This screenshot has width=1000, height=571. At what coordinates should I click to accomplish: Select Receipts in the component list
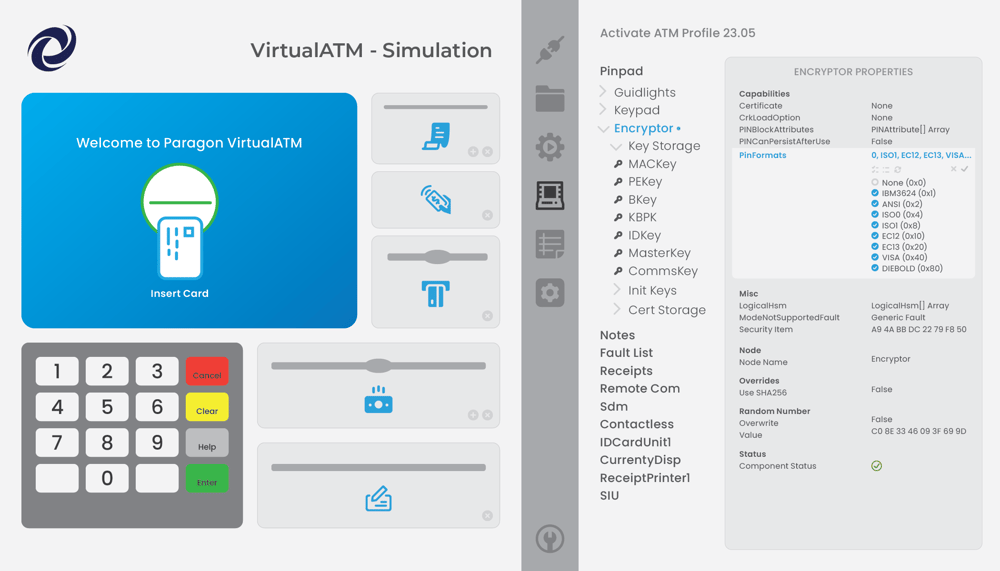pos(626,371)
